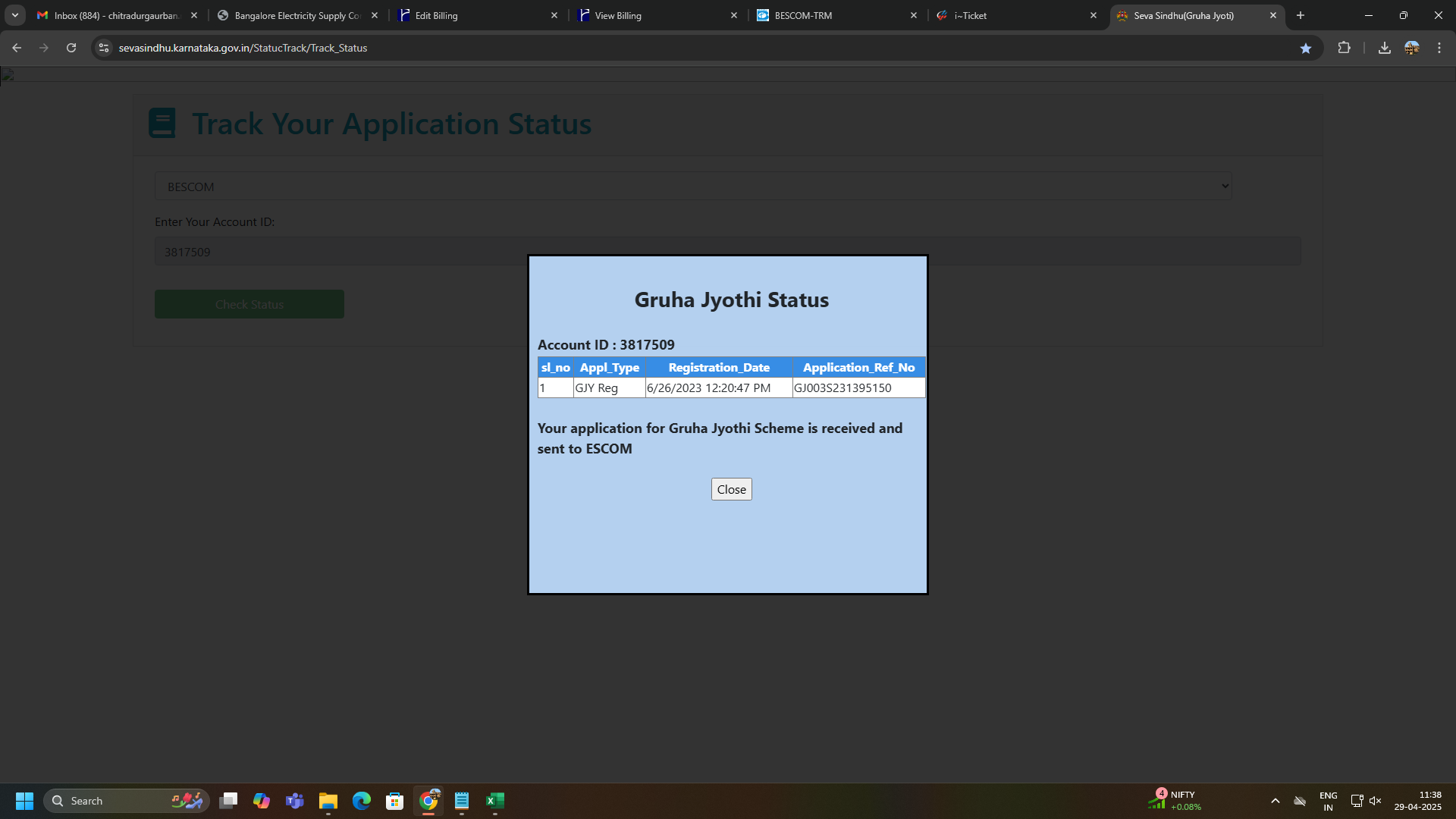
Task: Select the registration date 6/26/2023 cell
Action: [718, 388]
